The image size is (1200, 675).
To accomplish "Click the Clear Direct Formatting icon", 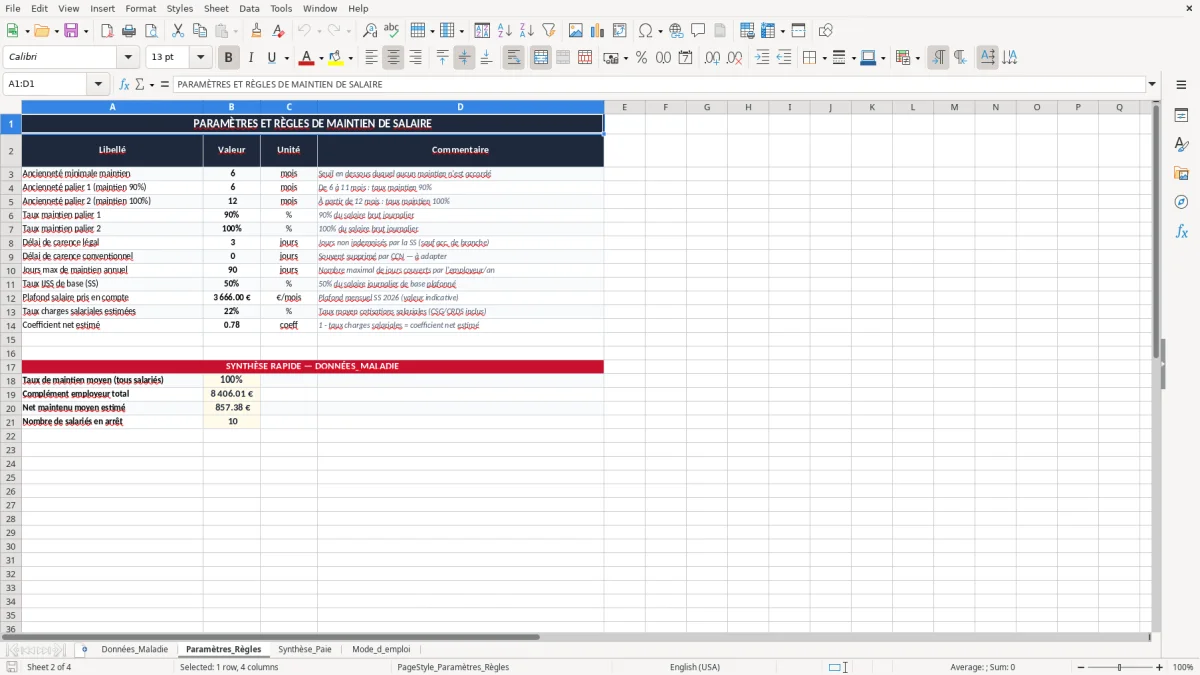I will click(279, 31).
